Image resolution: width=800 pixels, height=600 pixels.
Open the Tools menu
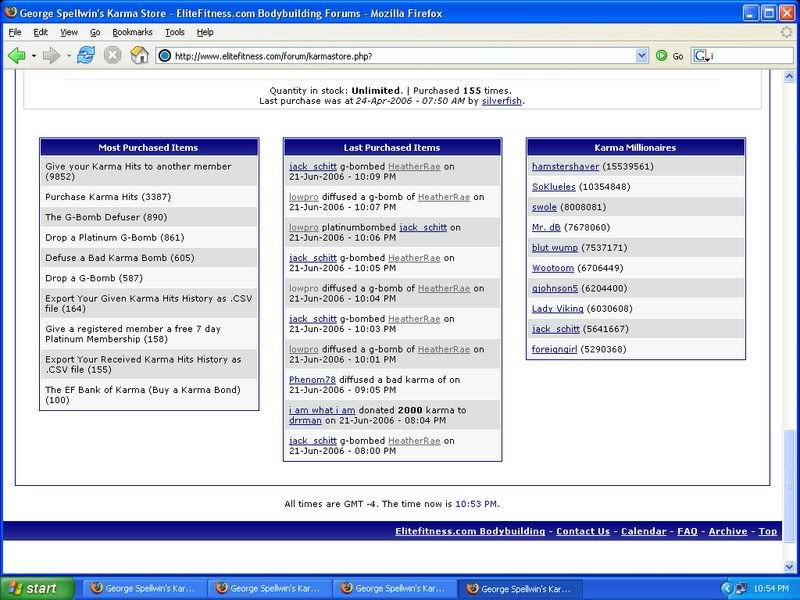pyautogui.click(x=175, y=32)
